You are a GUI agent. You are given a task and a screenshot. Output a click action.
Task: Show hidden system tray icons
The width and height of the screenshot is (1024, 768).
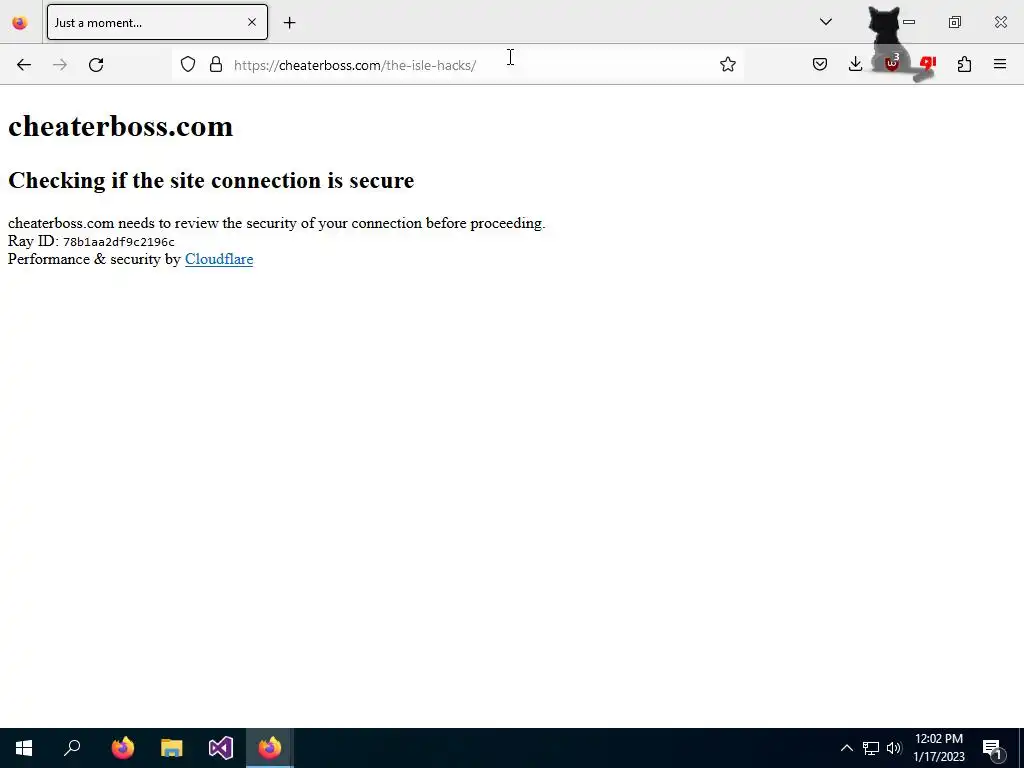[846, 748]
